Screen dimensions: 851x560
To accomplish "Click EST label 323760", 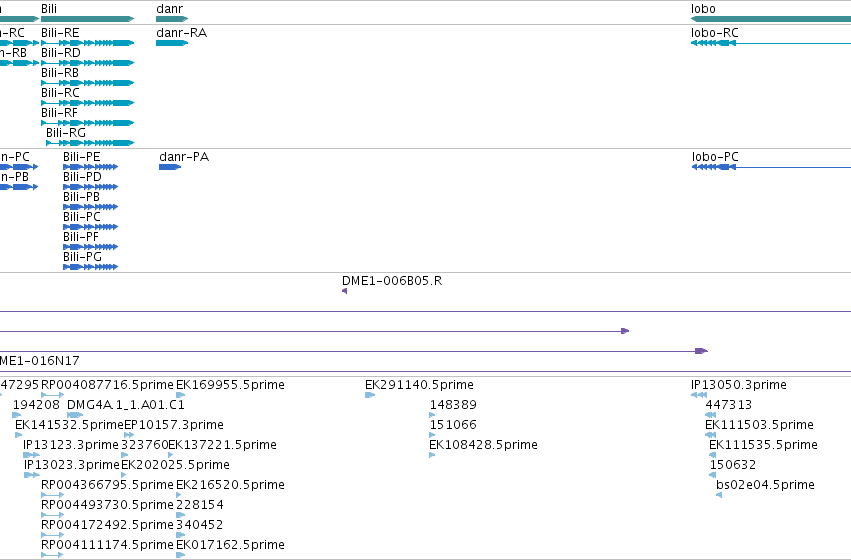I will (145, 445).
